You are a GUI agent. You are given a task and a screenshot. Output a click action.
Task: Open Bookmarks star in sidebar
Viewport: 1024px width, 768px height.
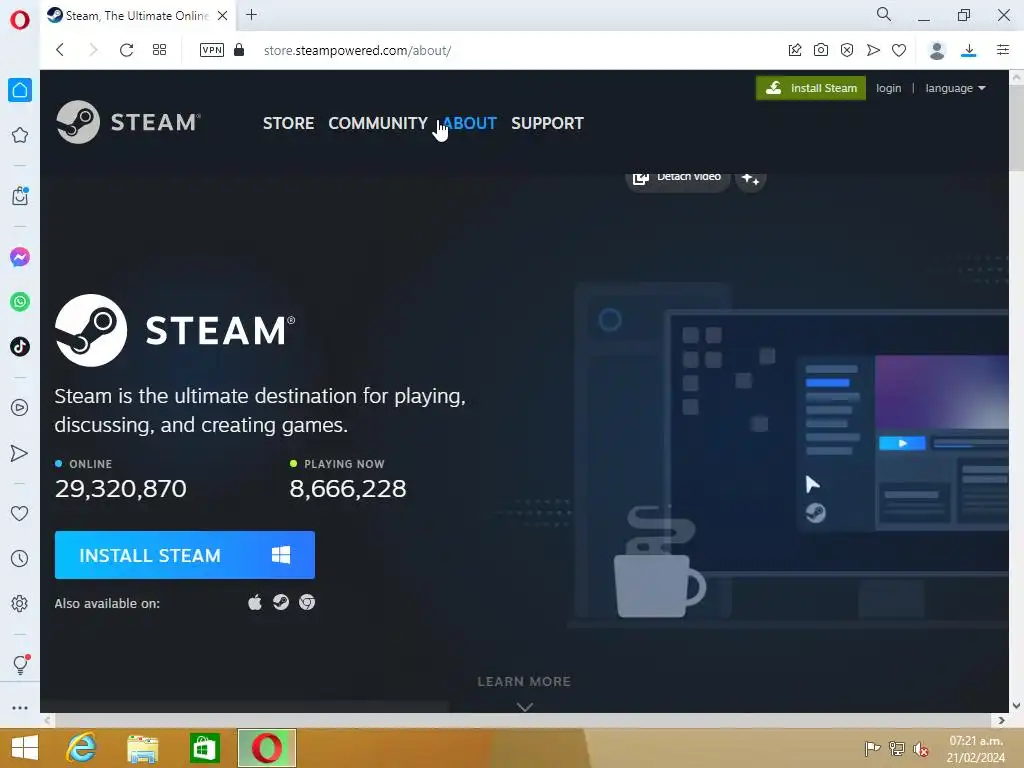20,135
